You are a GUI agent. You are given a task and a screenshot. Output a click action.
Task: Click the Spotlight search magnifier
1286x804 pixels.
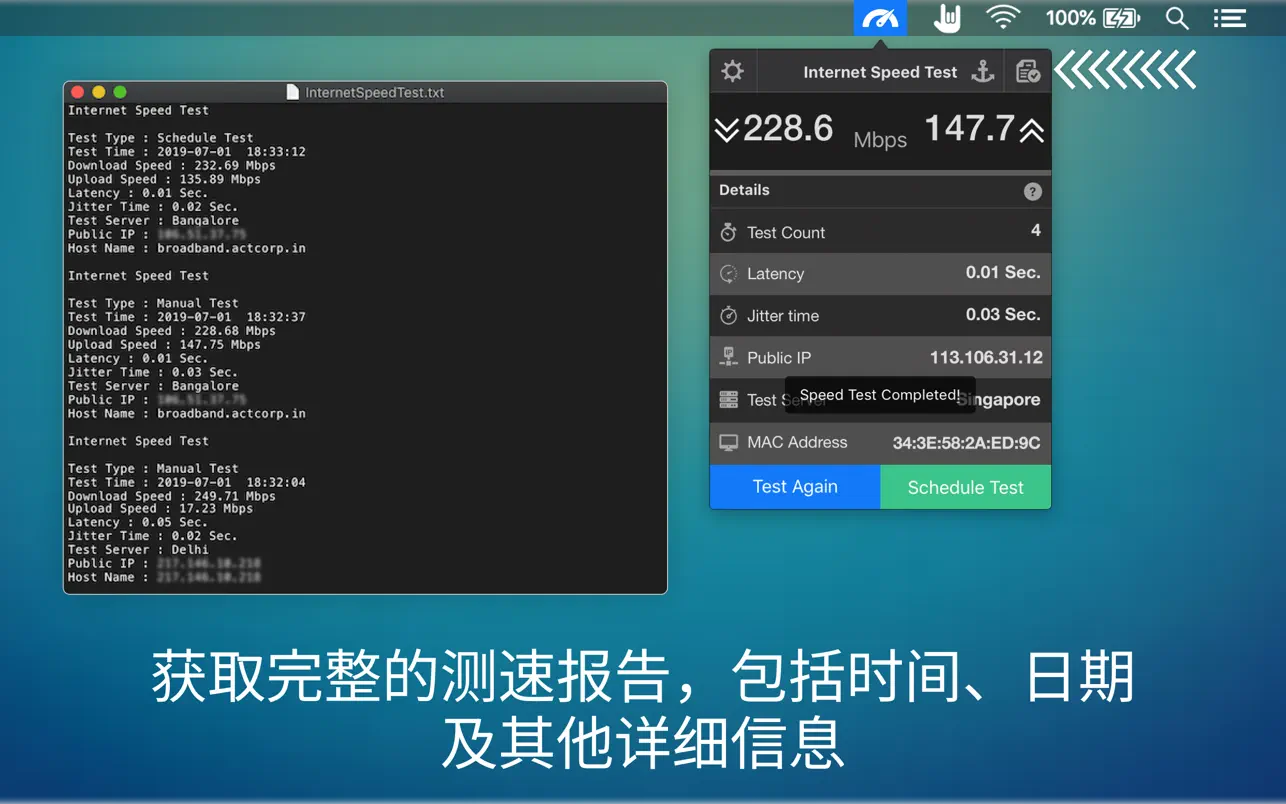pos(1177,17)
